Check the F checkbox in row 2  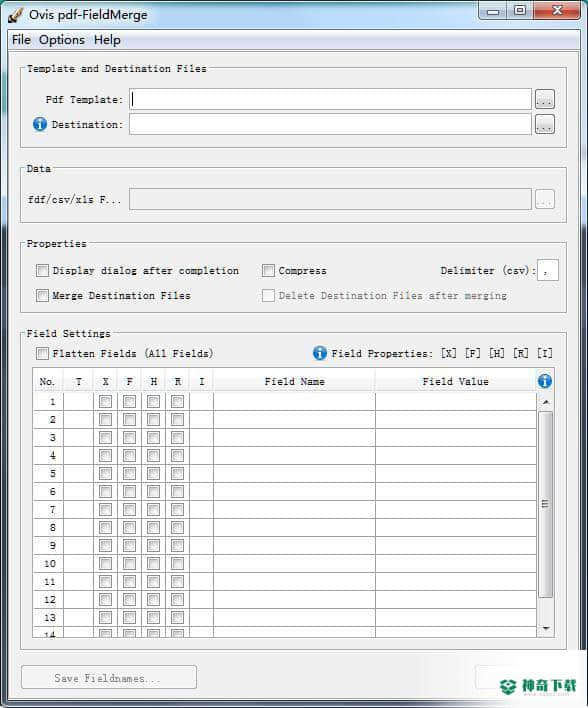129,419
